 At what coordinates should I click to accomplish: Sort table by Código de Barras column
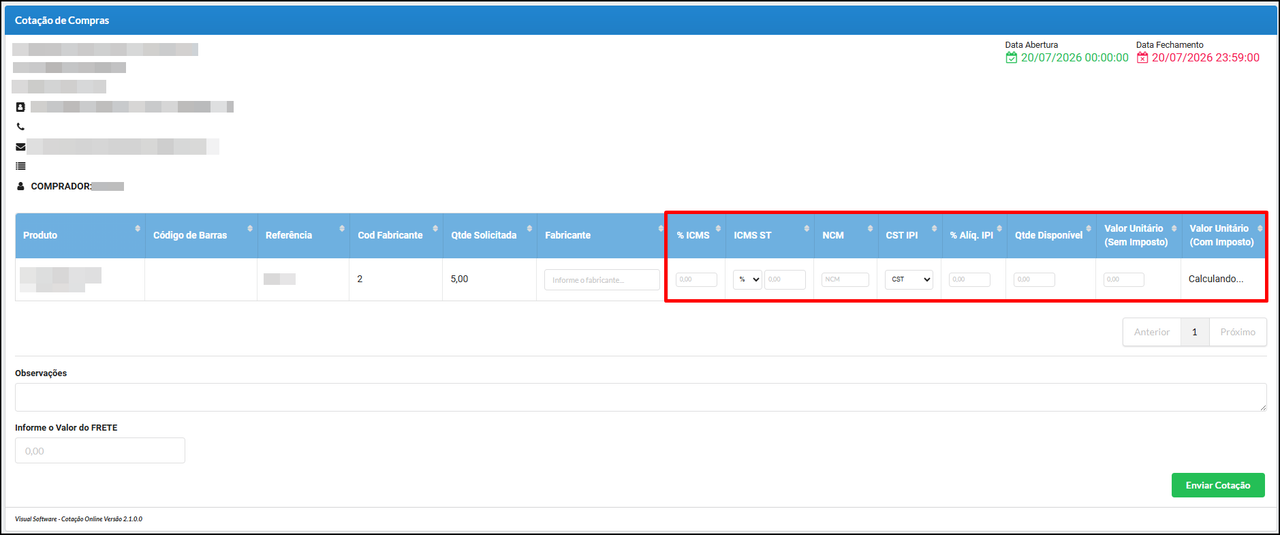click(201, 235)
